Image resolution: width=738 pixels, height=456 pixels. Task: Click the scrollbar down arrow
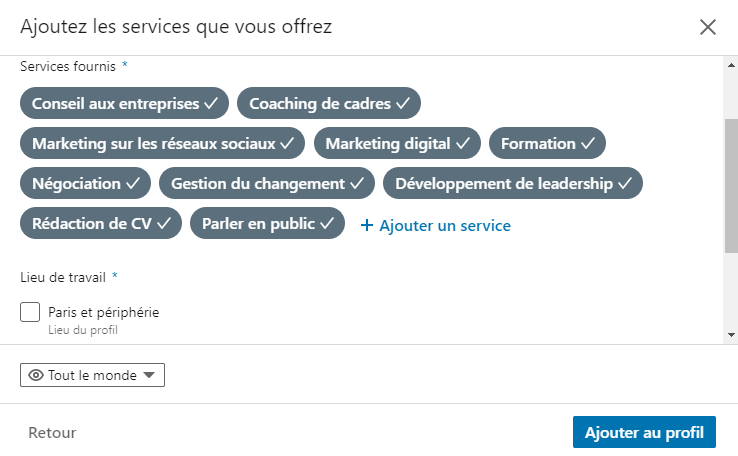tap(731, 335)
